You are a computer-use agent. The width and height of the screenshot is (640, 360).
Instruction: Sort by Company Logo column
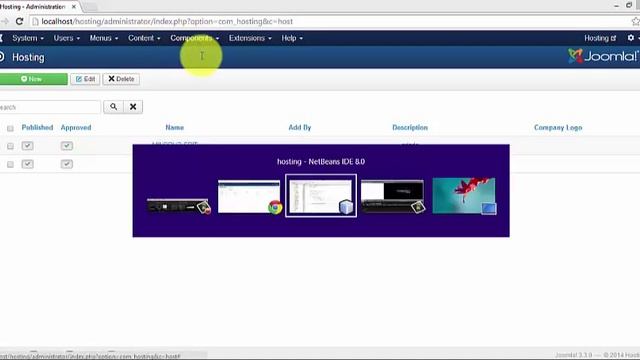point(558,127)
